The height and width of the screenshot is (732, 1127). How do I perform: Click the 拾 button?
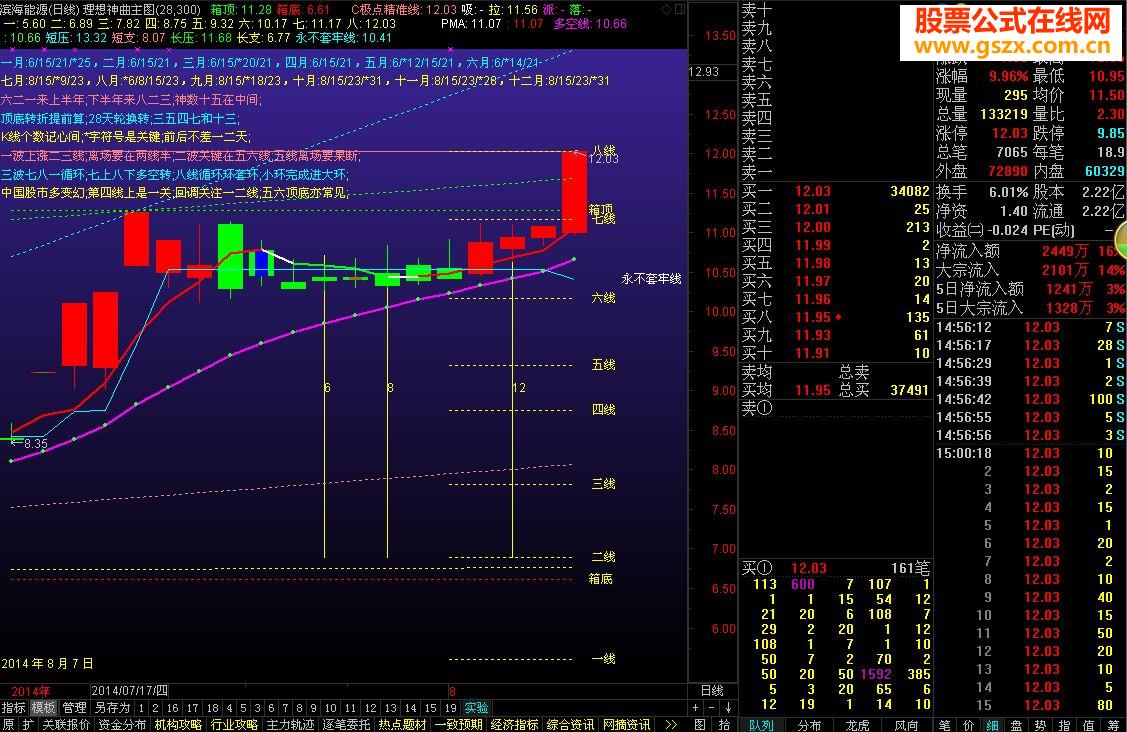(x=724, y=725)
